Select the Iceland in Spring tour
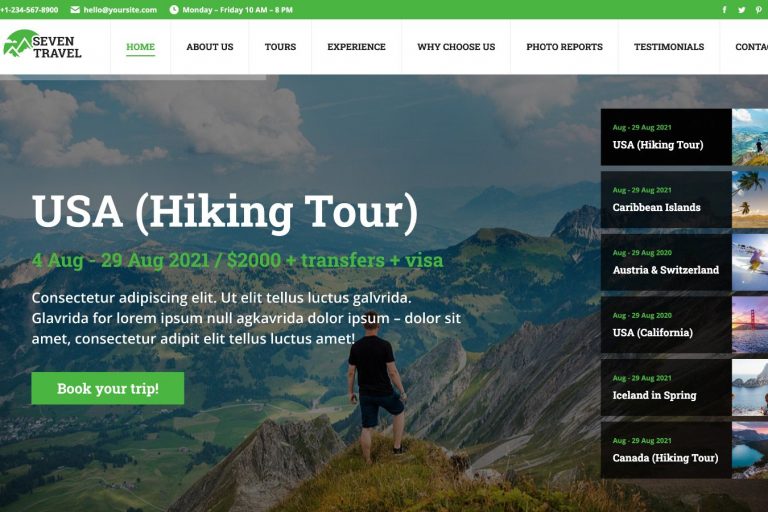Image resolution: width=768 pixels, height=512 pixels. [x=684, y=388]
